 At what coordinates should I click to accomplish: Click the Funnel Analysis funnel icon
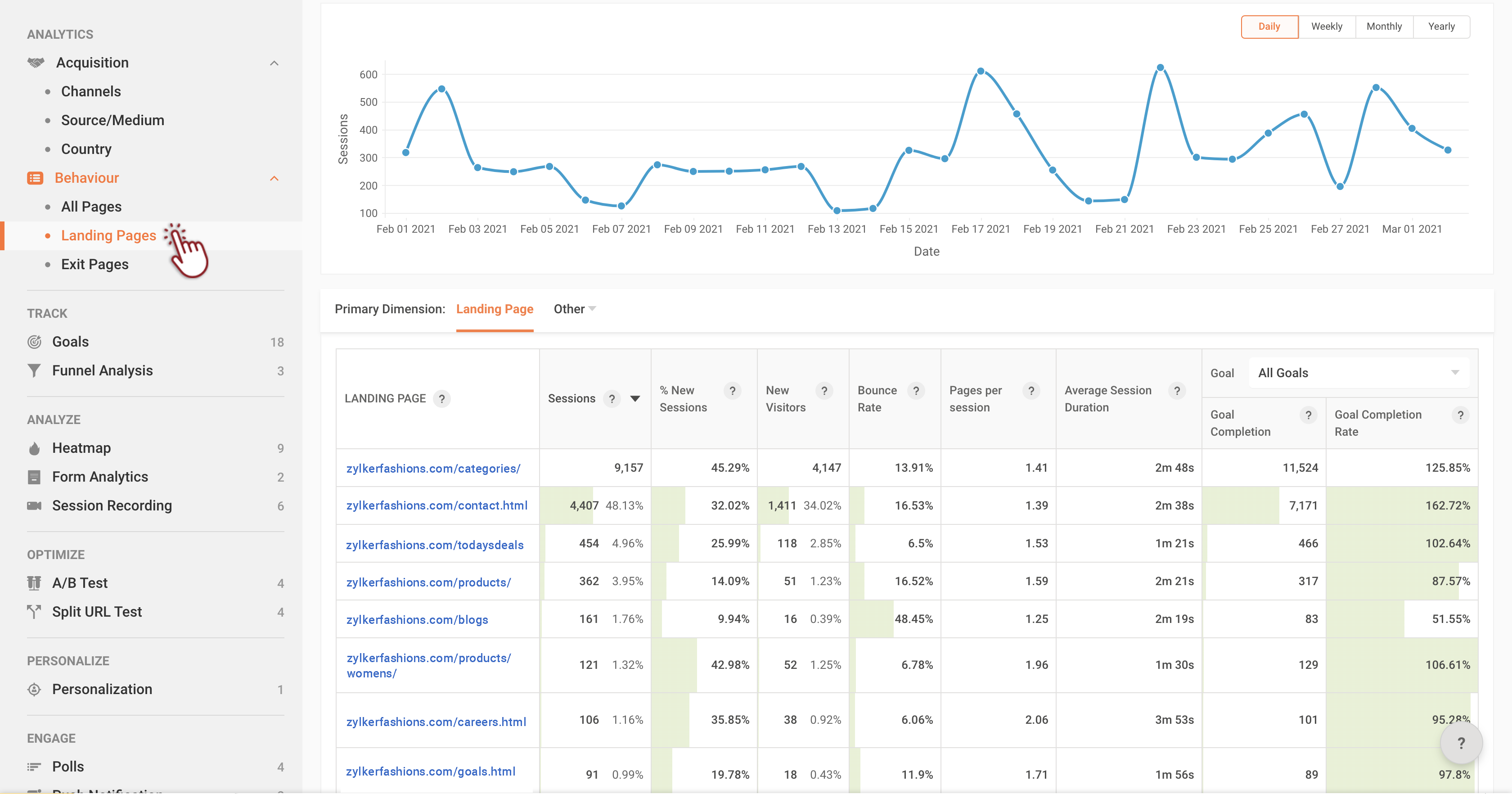point(34,370)
